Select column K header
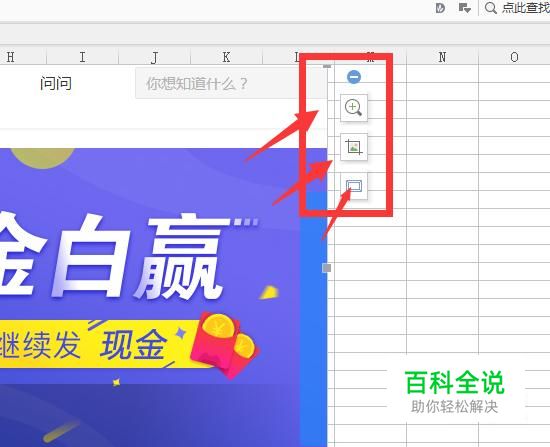This screenshot has height=447, width=550. coord(226,57)
